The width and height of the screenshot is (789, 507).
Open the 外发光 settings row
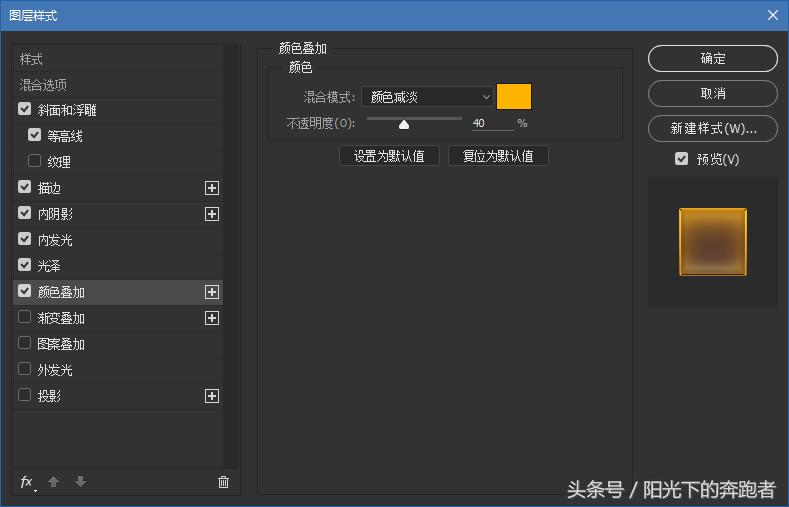(118, 370)
